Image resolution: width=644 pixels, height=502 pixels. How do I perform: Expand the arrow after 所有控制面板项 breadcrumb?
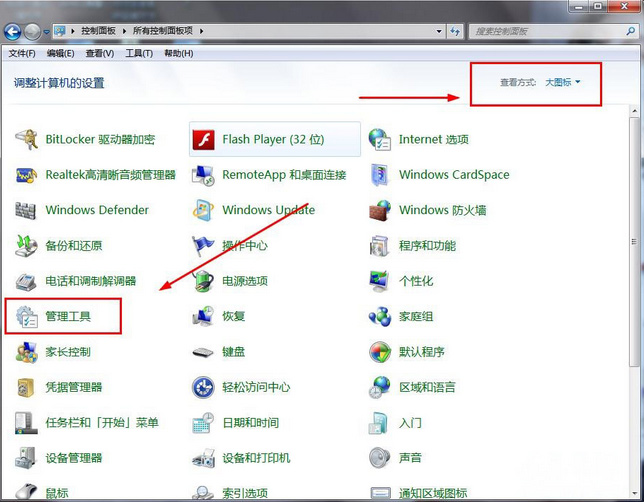click(203, 31)
